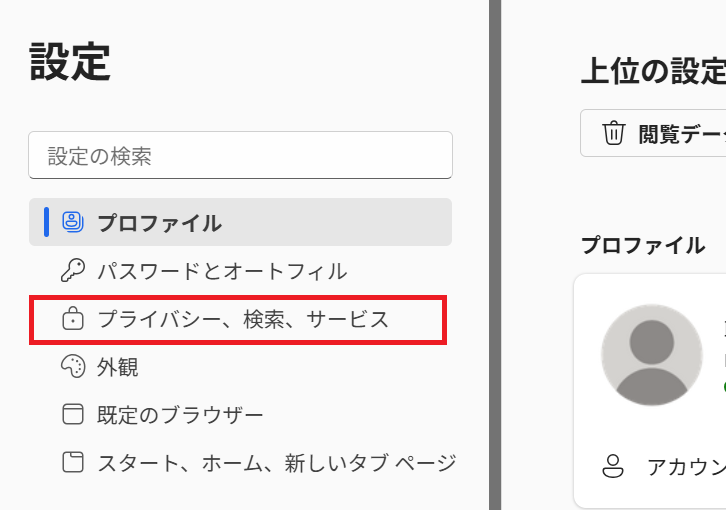Screen dimensions: 726x510
Task: Open スタート、ホーム、新しいタブ ページ settings
Action: [276, 463]
